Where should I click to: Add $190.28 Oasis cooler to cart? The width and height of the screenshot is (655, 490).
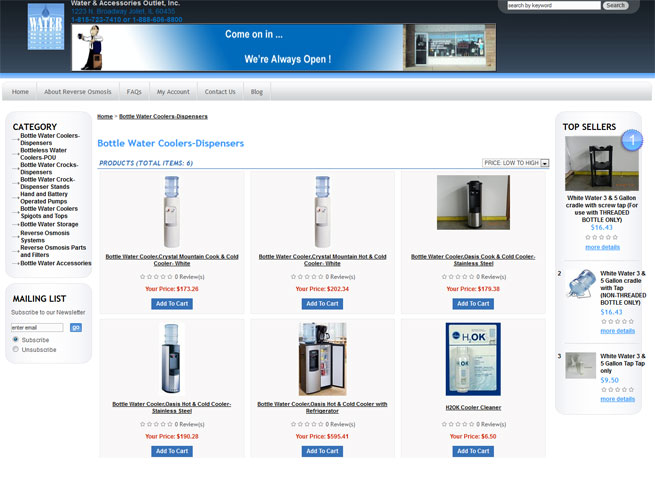172,451
